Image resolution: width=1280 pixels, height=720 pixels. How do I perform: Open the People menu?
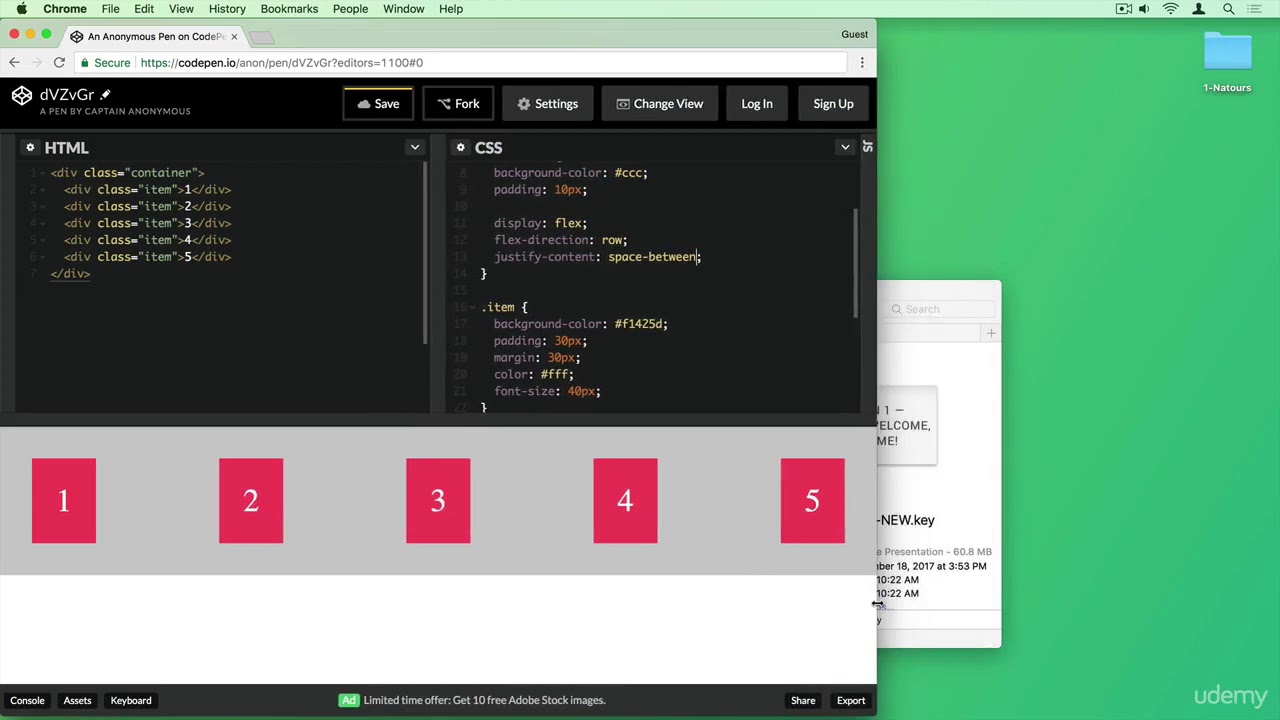(x=350, y=9)
